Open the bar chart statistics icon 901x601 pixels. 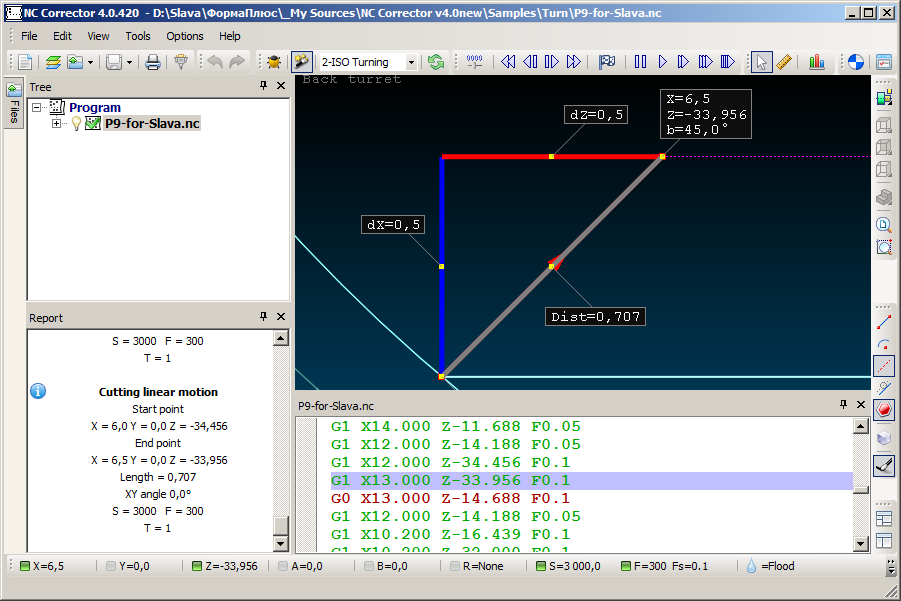pyautogui.click(x=817, y=61)
